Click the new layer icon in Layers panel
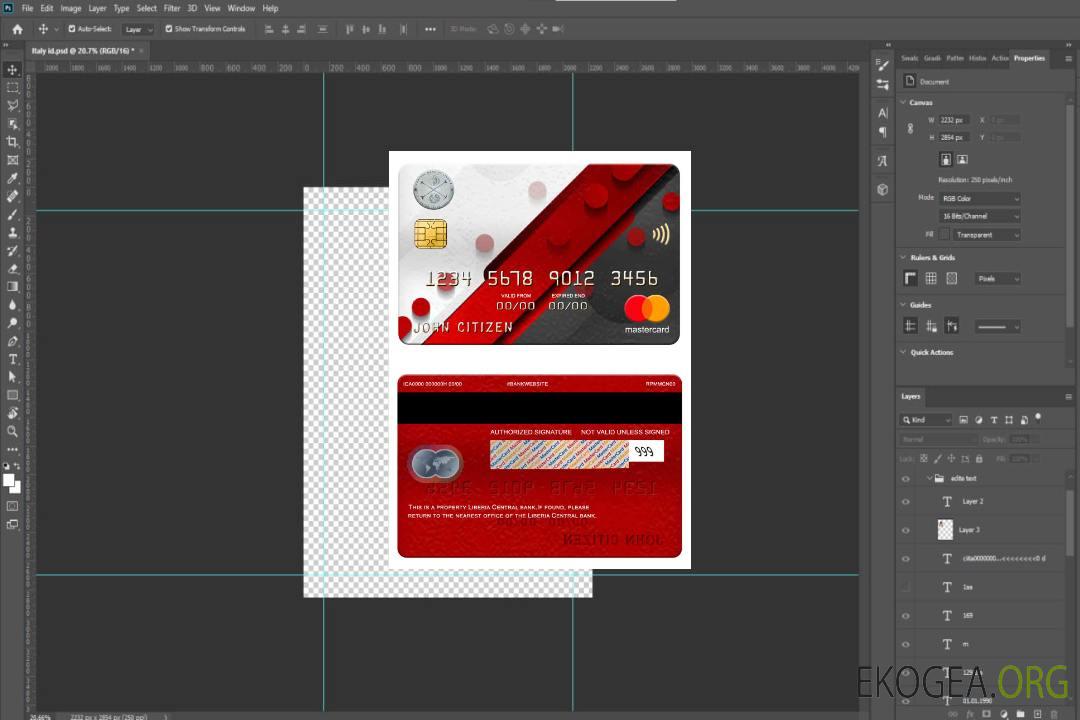 point(1037,714)
